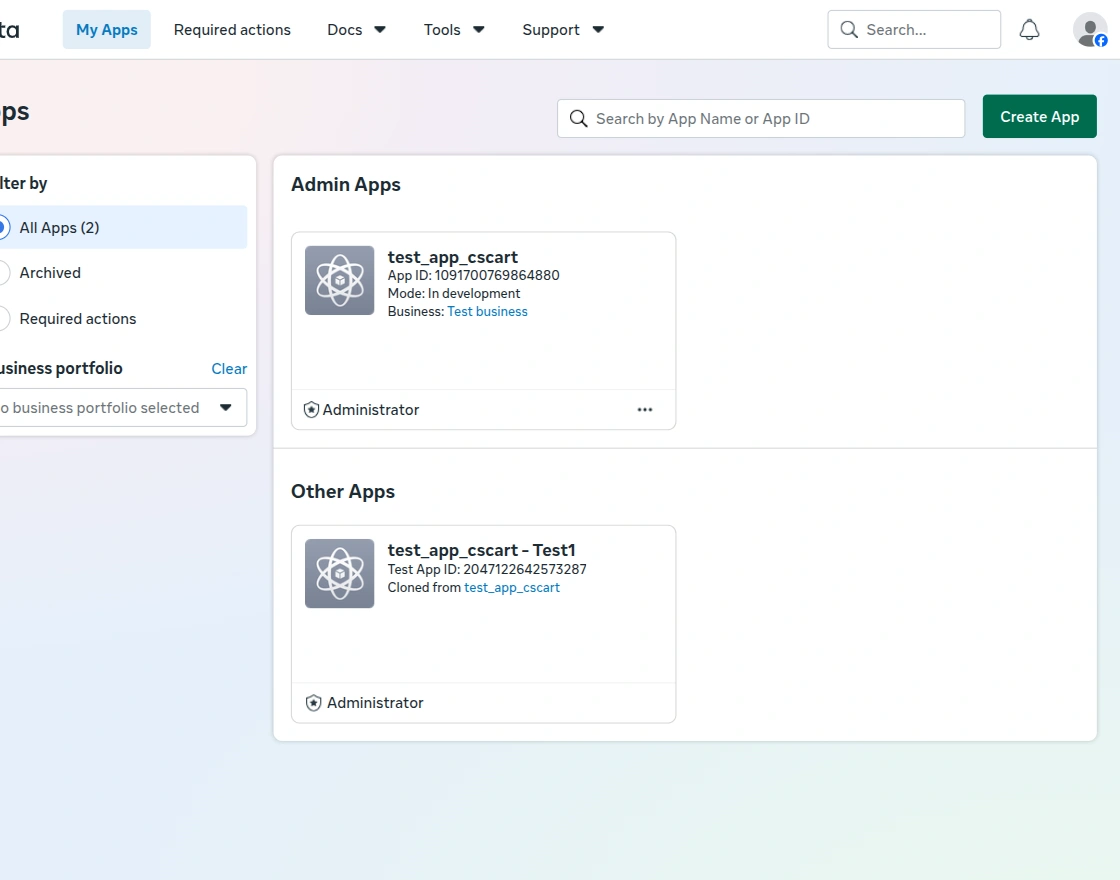Click the test_app_cscart - Test1 app icon
Screen dimensions: 1120x880
click(339, 574)
